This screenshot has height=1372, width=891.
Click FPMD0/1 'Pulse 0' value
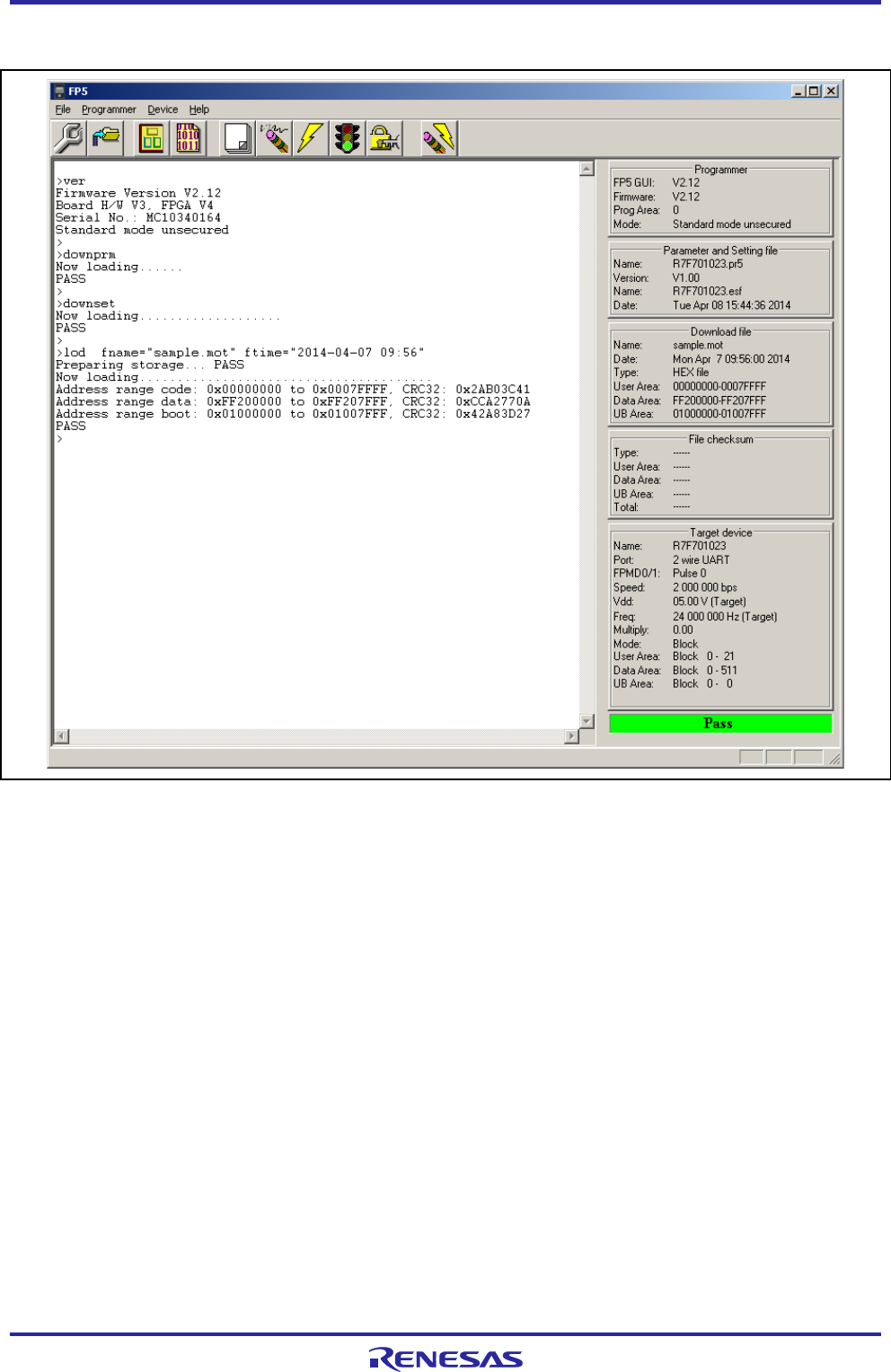click(x=690, y=573)
